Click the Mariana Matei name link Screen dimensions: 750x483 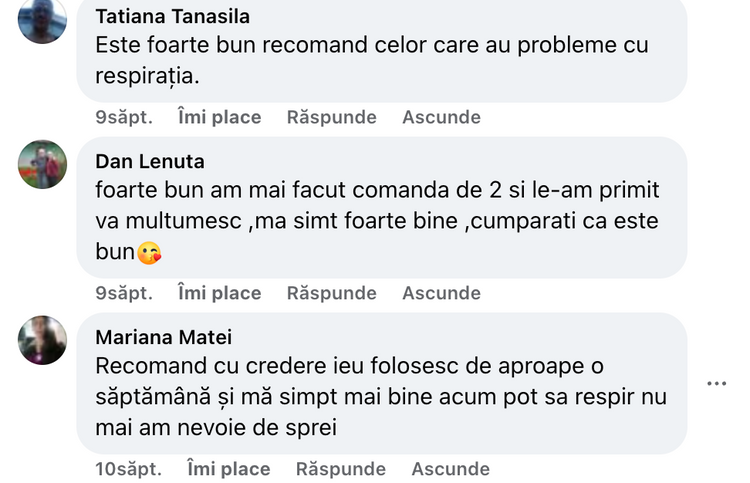(x=163, y=337)
